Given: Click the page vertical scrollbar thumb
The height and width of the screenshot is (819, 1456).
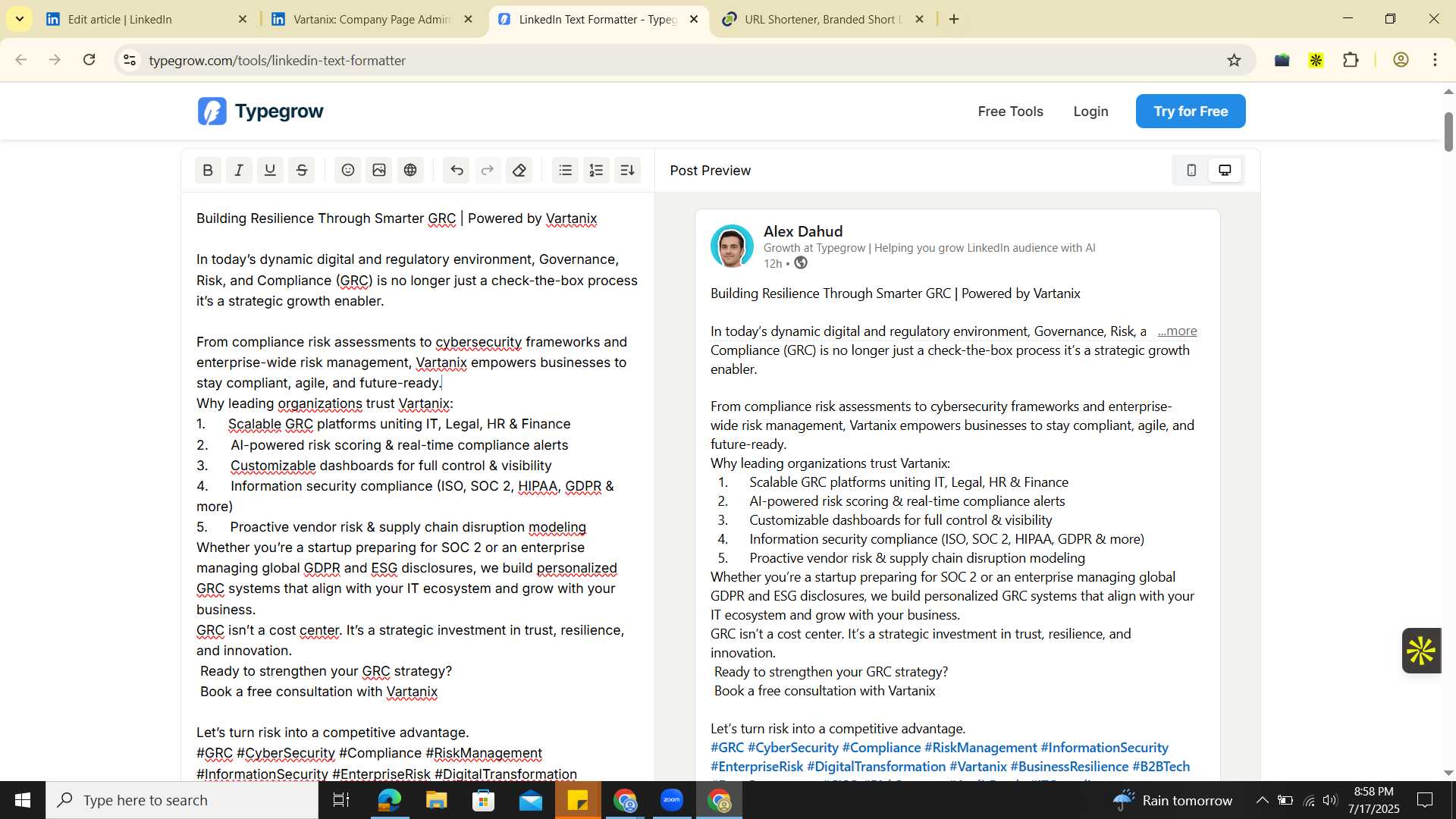Looking at the screenshot, I should [1448, 132].
